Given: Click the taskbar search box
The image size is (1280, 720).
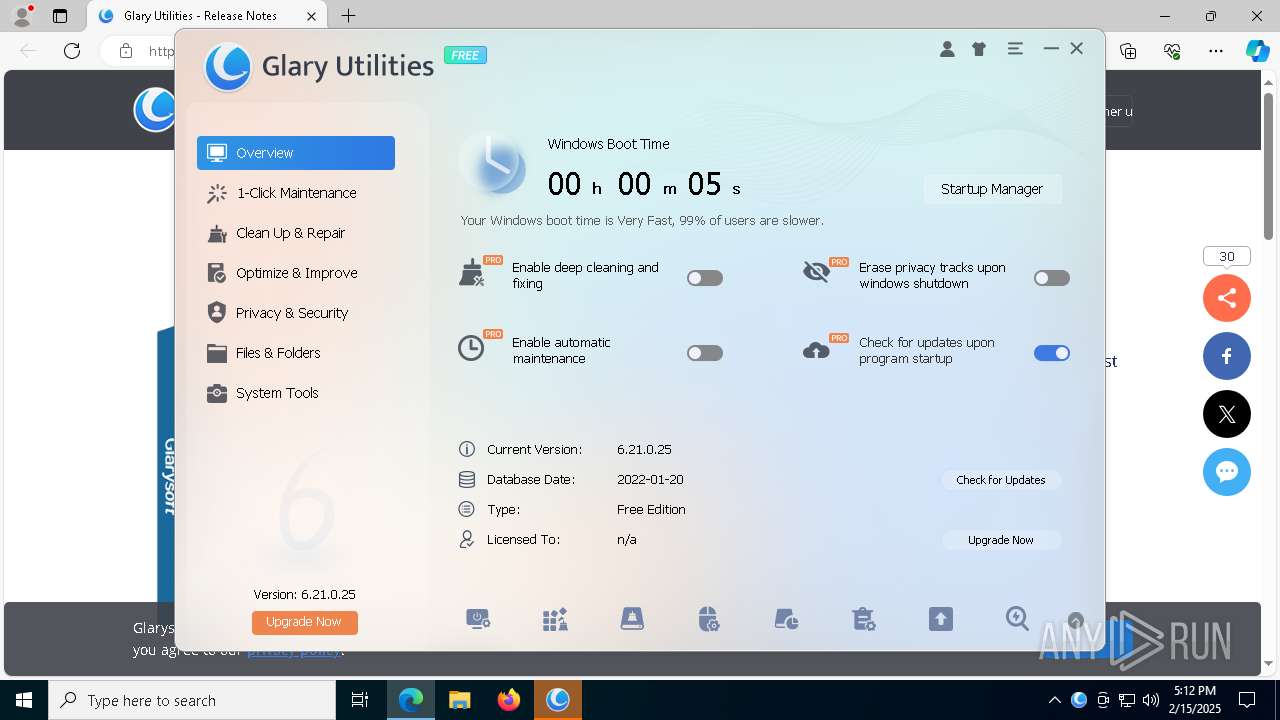Looking at the screenshot, I should (x=192, y=700).
